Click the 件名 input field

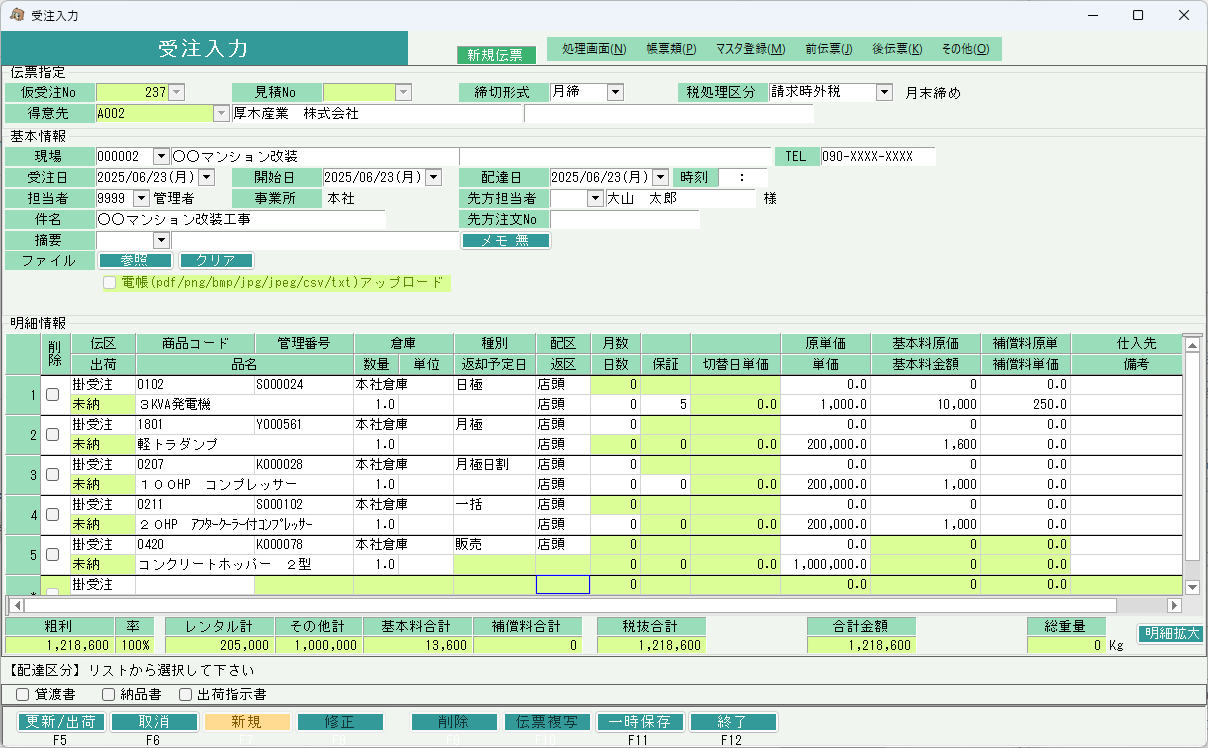point(240,219)
